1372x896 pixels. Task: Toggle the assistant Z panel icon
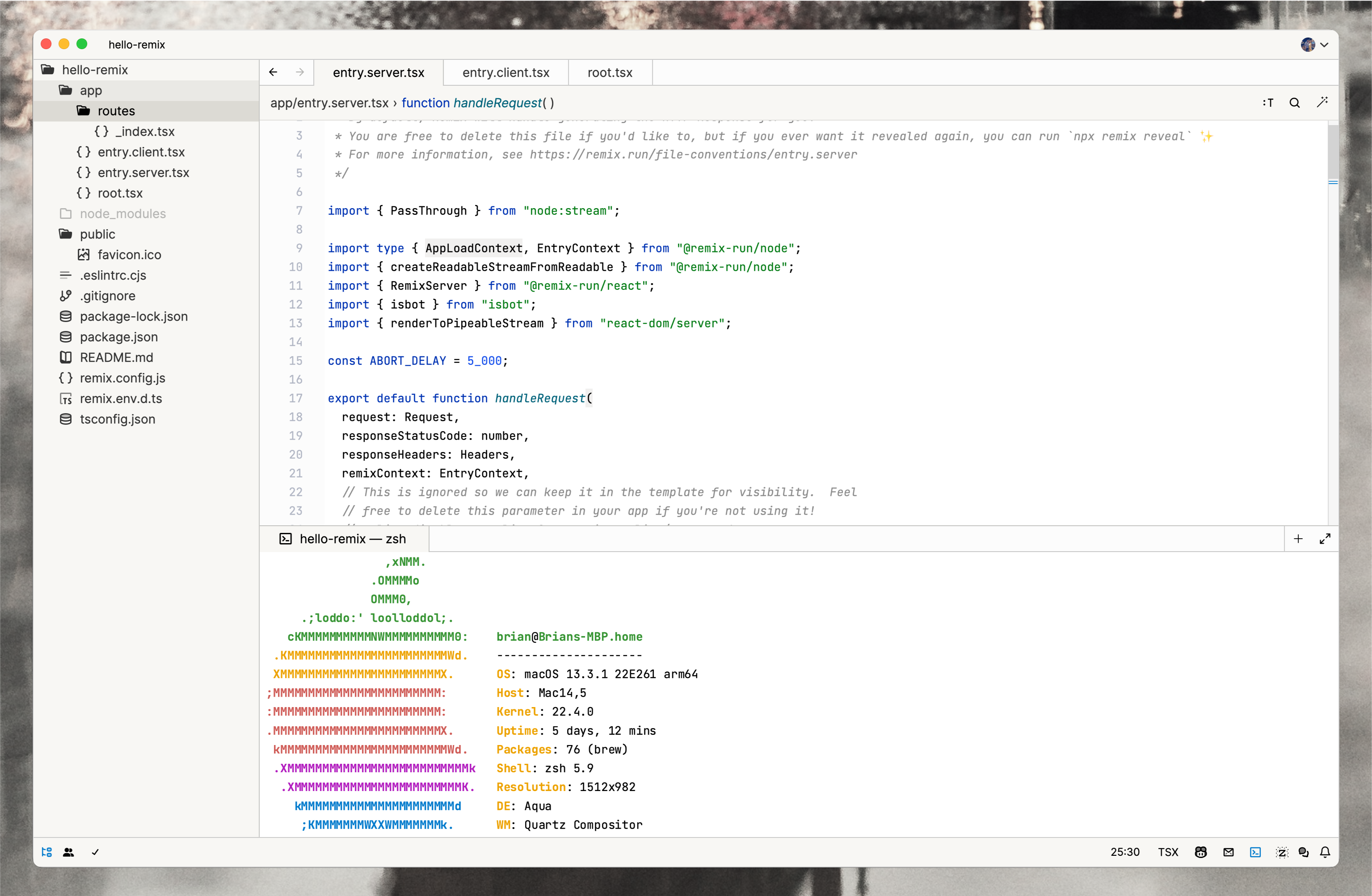(1281, 852)
